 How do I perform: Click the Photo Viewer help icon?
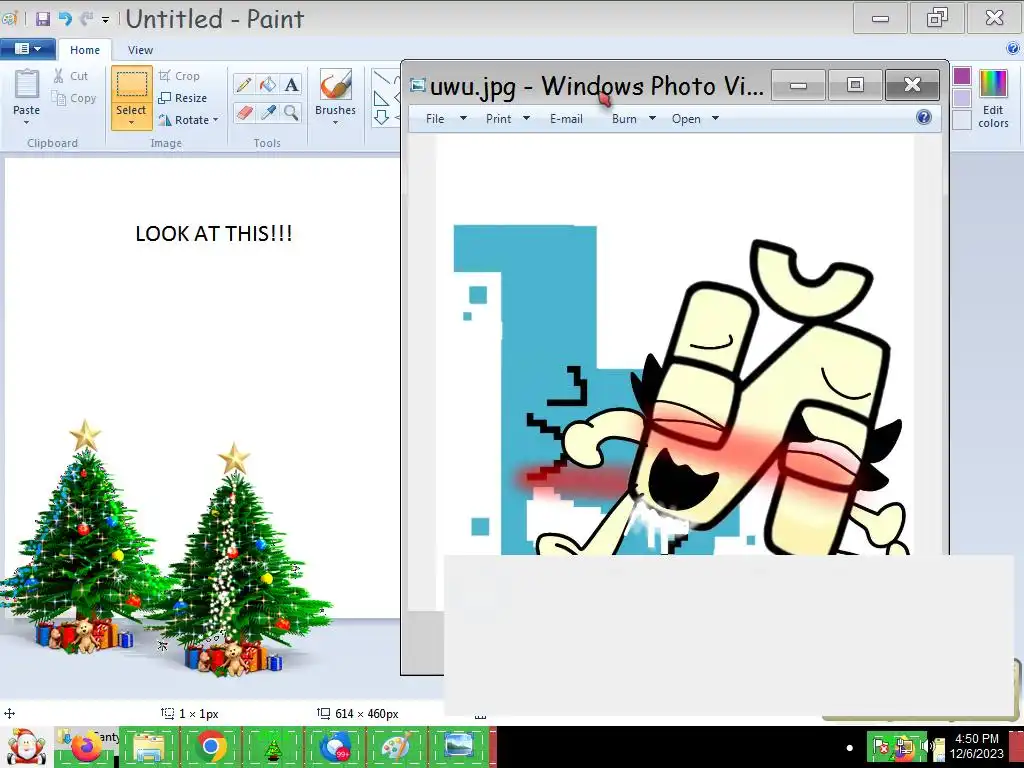(923, 118)
